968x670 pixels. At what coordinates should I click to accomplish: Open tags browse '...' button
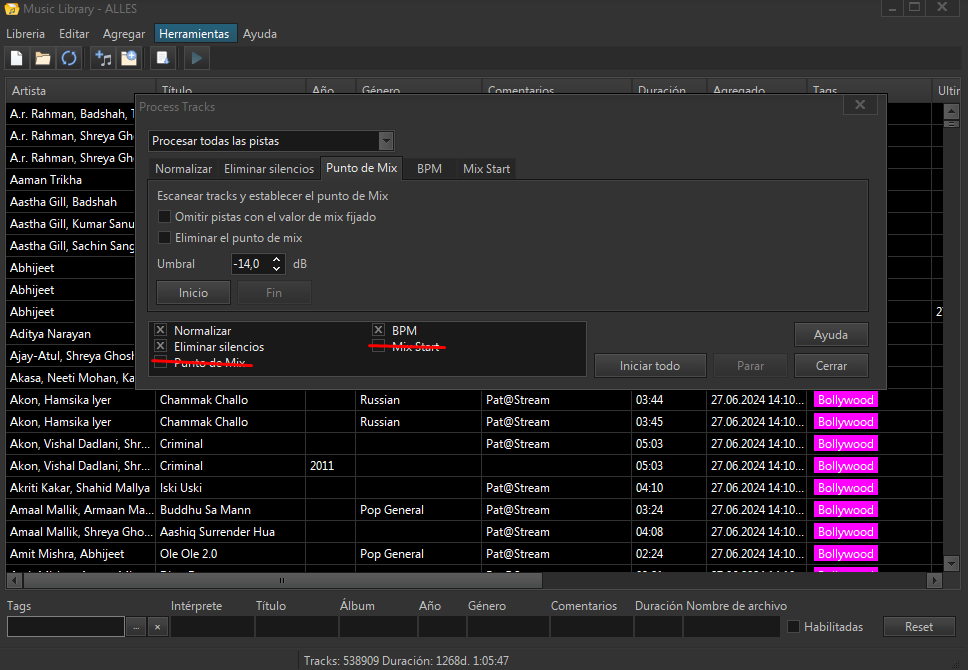pyautogui.click(x=137, y=627)
